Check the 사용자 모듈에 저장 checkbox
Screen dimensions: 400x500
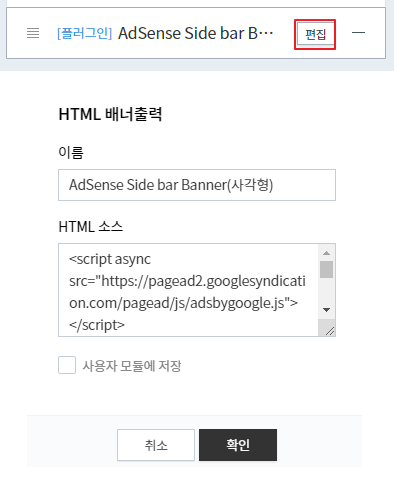(67, 365)
